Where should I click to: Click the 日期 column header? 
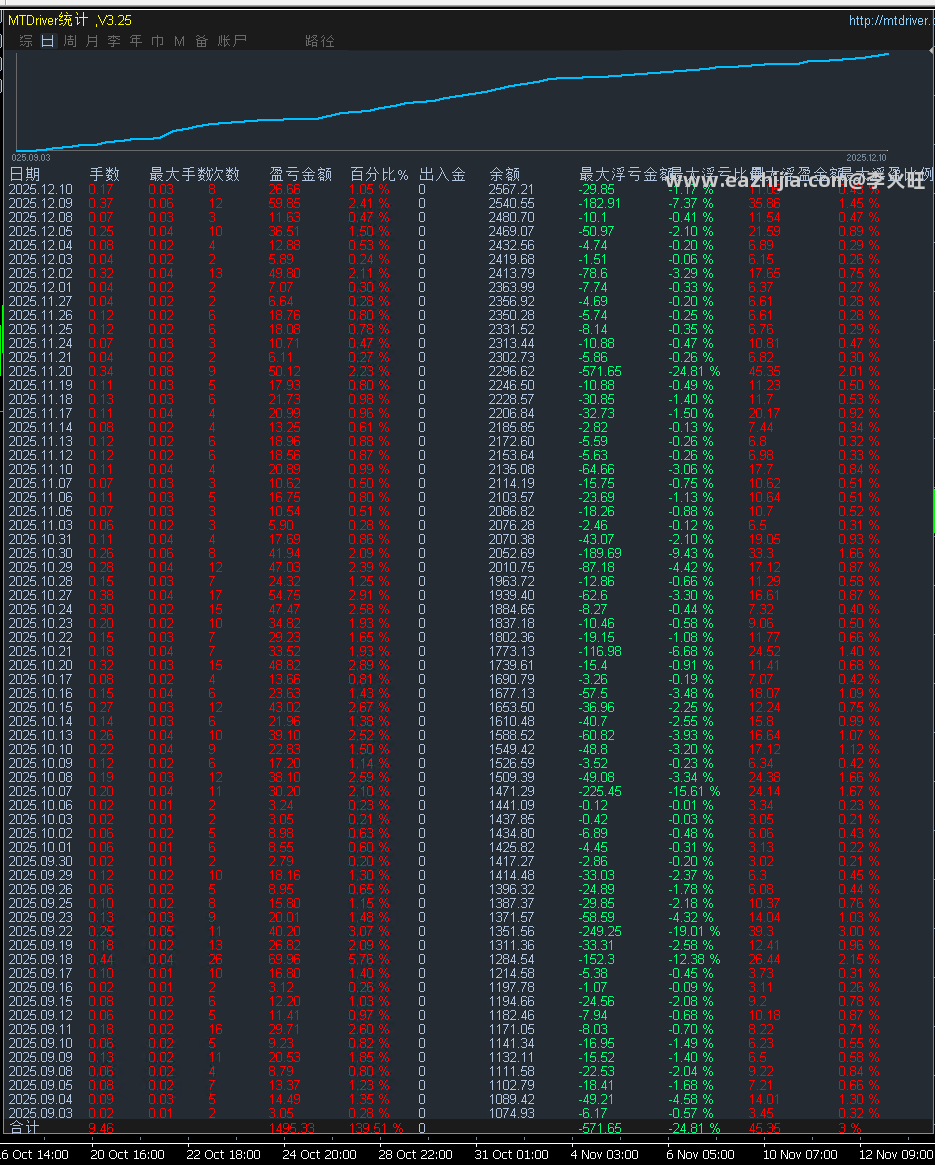pos(25,175)
